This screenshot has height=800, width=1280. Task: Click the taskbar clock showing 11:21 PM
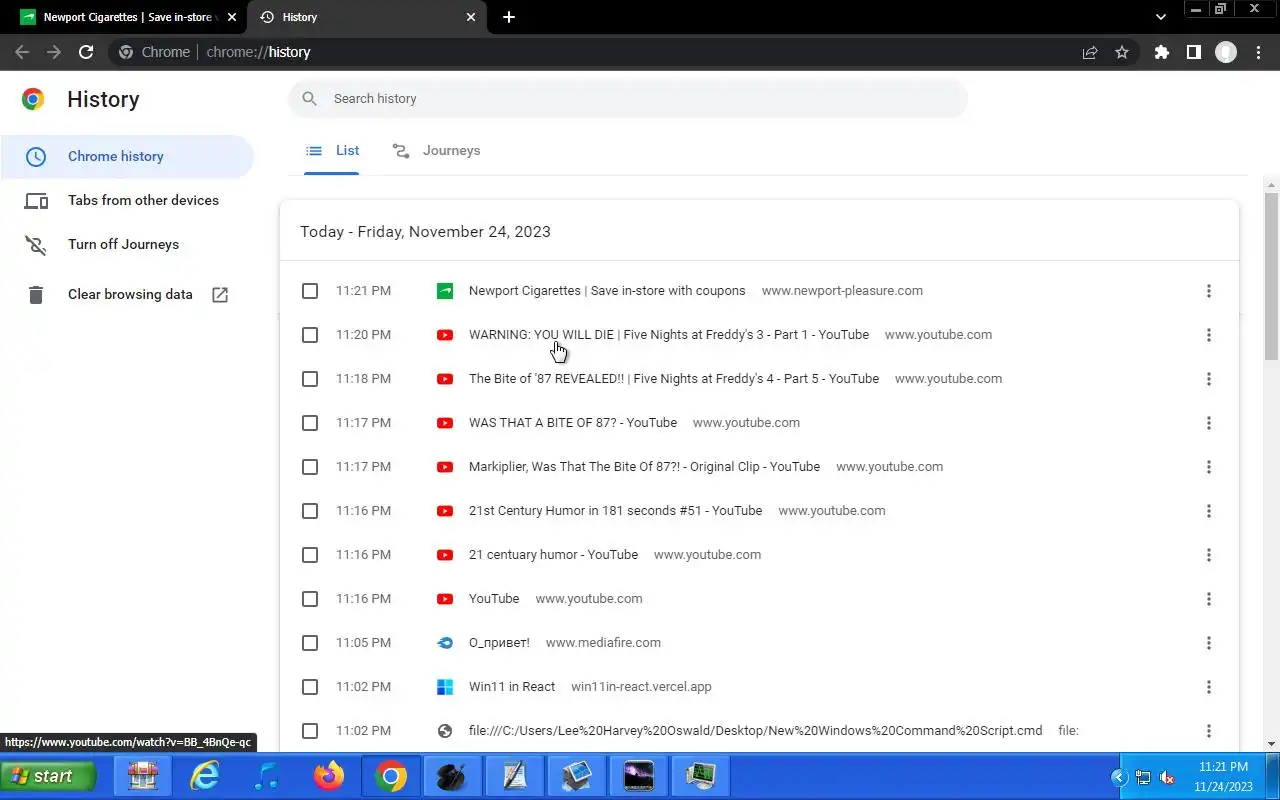pos(1223,777)
